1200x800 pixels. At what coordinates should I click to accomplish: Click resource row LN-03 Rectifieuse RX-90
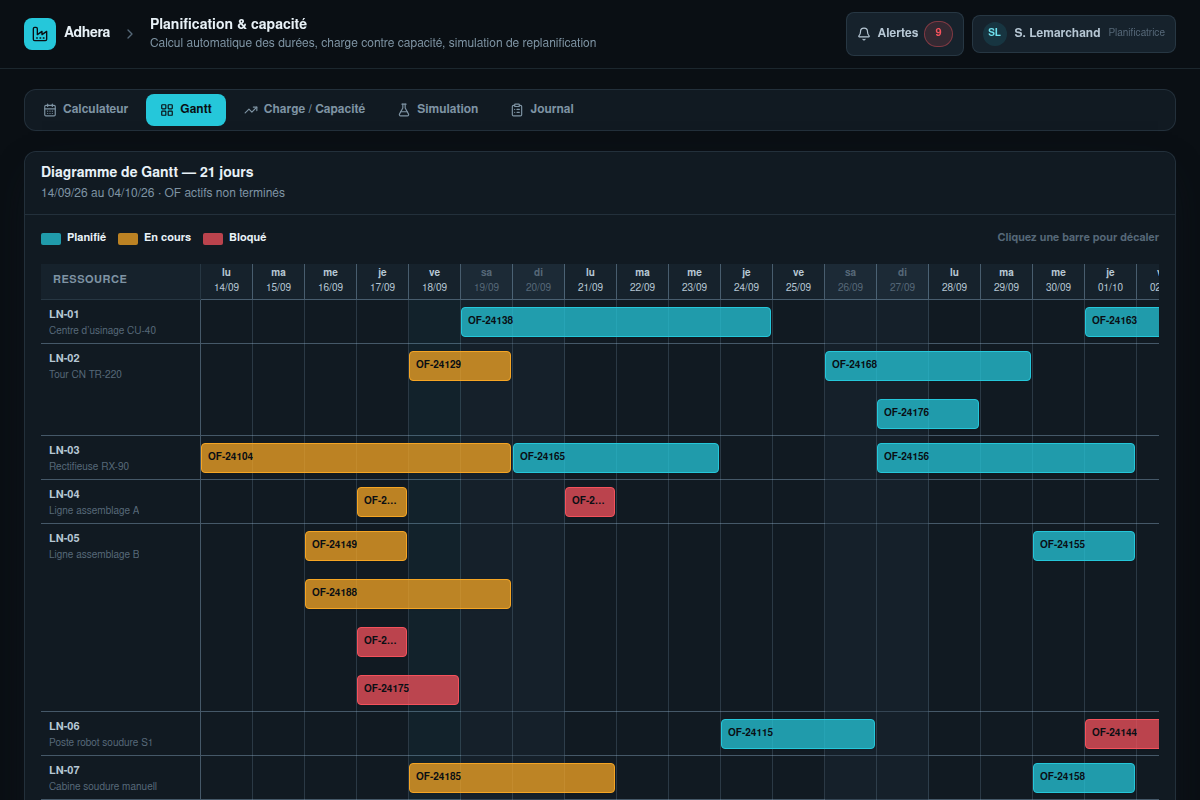click(x=121, y=458)
